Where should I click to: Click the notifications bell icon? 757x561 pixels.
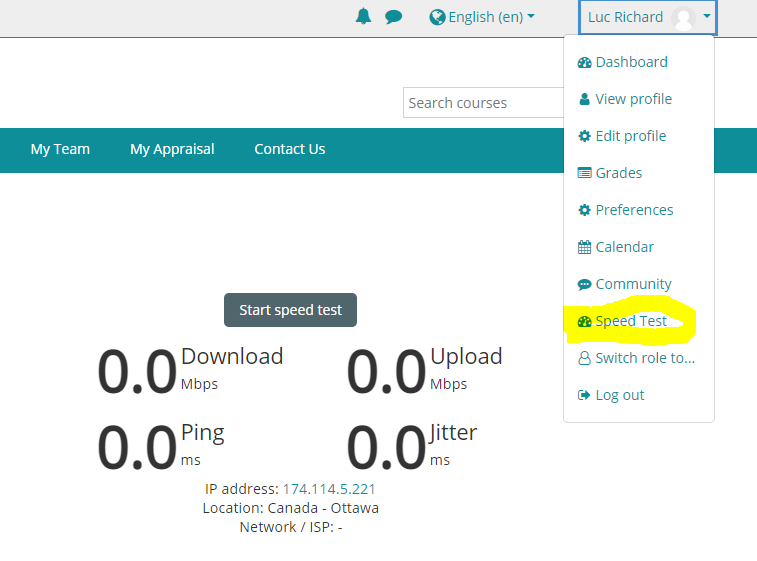tap(363, 17)
